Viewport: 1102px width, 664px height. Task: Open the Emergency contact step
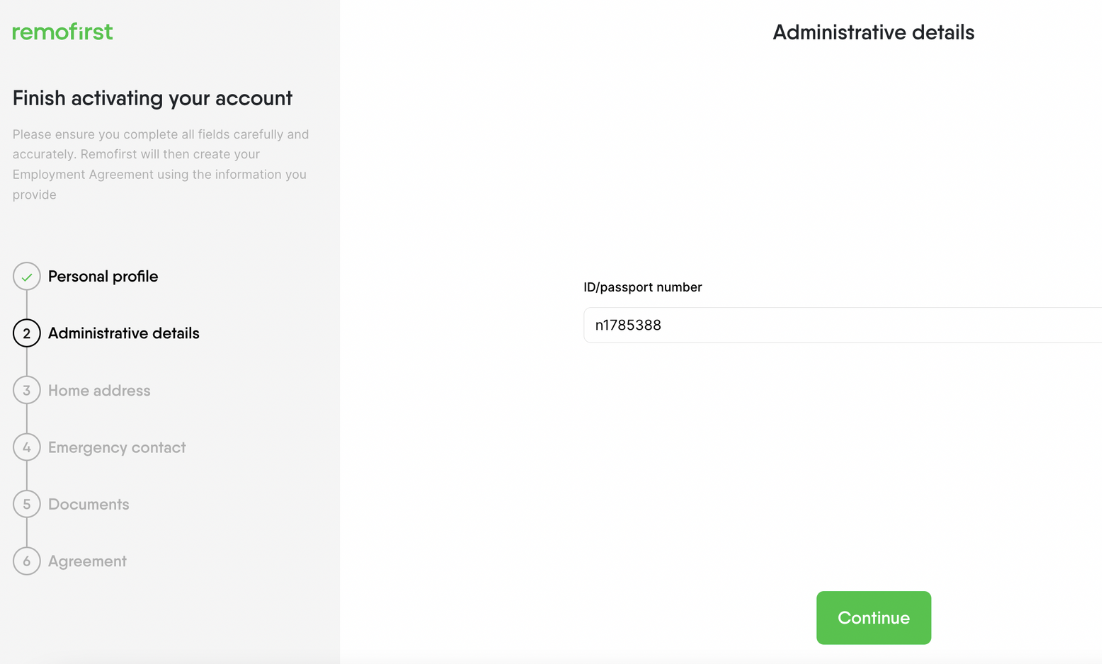[117, 447]
